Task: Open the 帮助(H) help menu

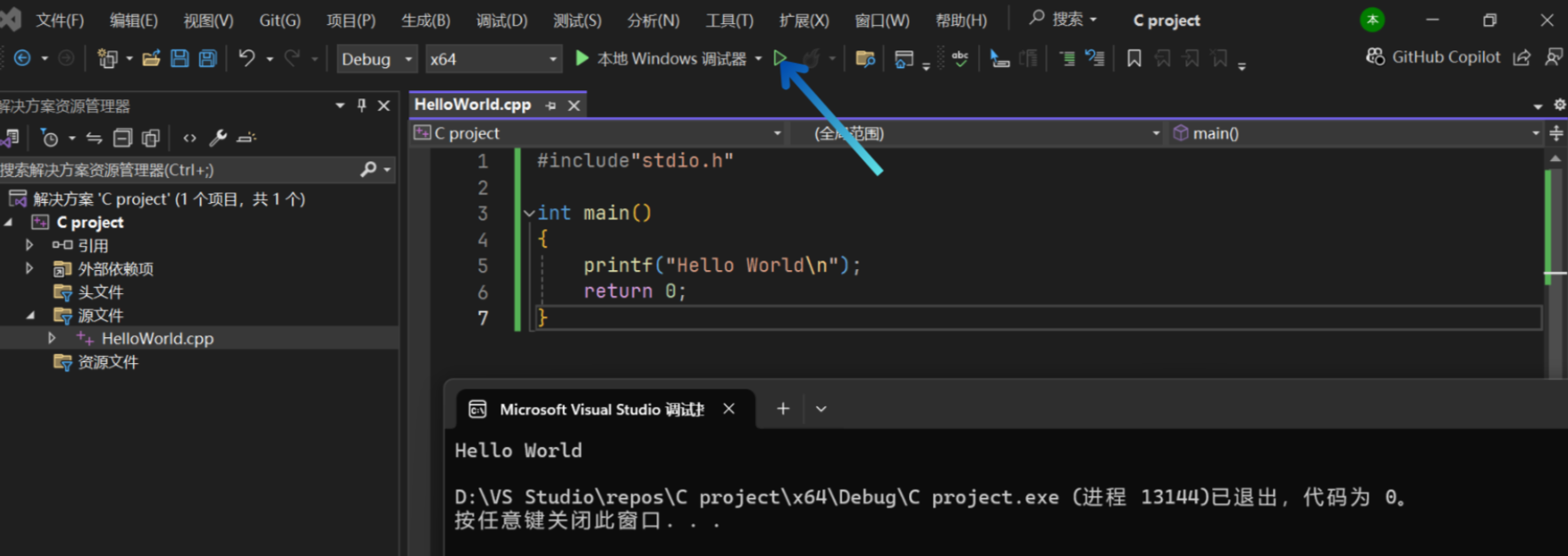Action: coord(961,20)
